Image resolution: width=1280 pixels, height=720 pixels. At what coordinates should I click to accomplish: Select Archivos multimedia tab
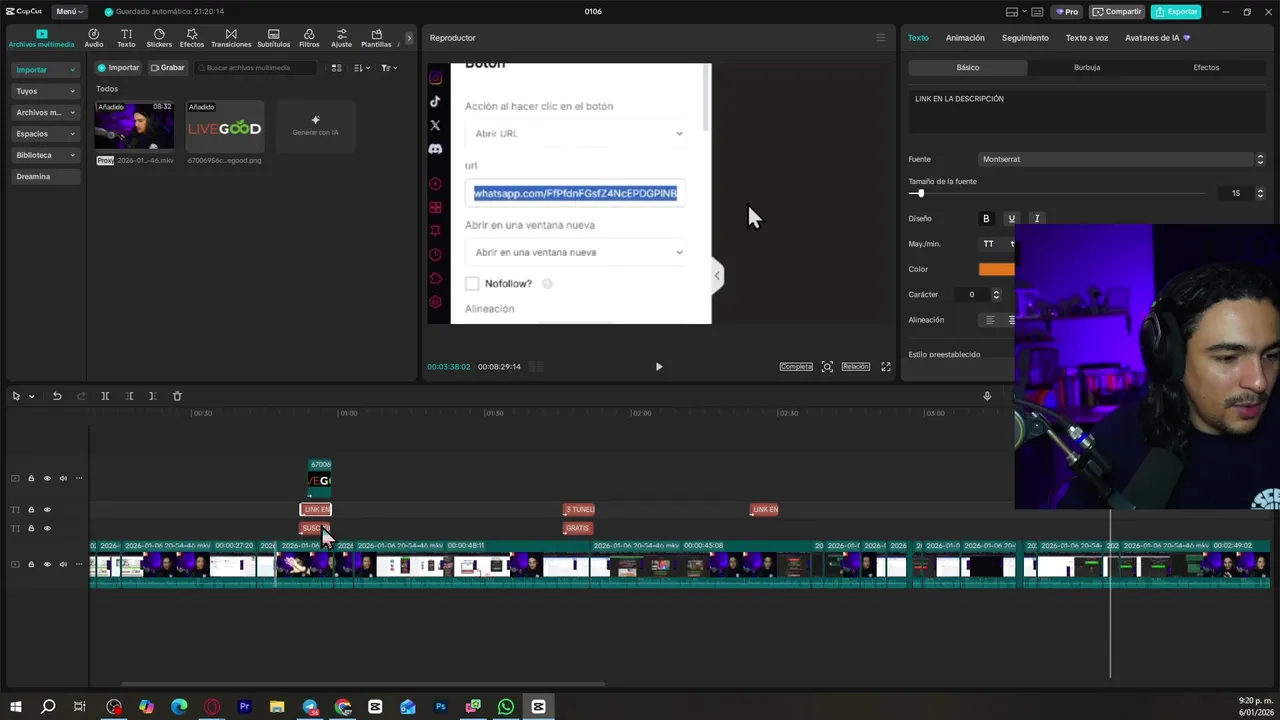(x=41, y=38)
